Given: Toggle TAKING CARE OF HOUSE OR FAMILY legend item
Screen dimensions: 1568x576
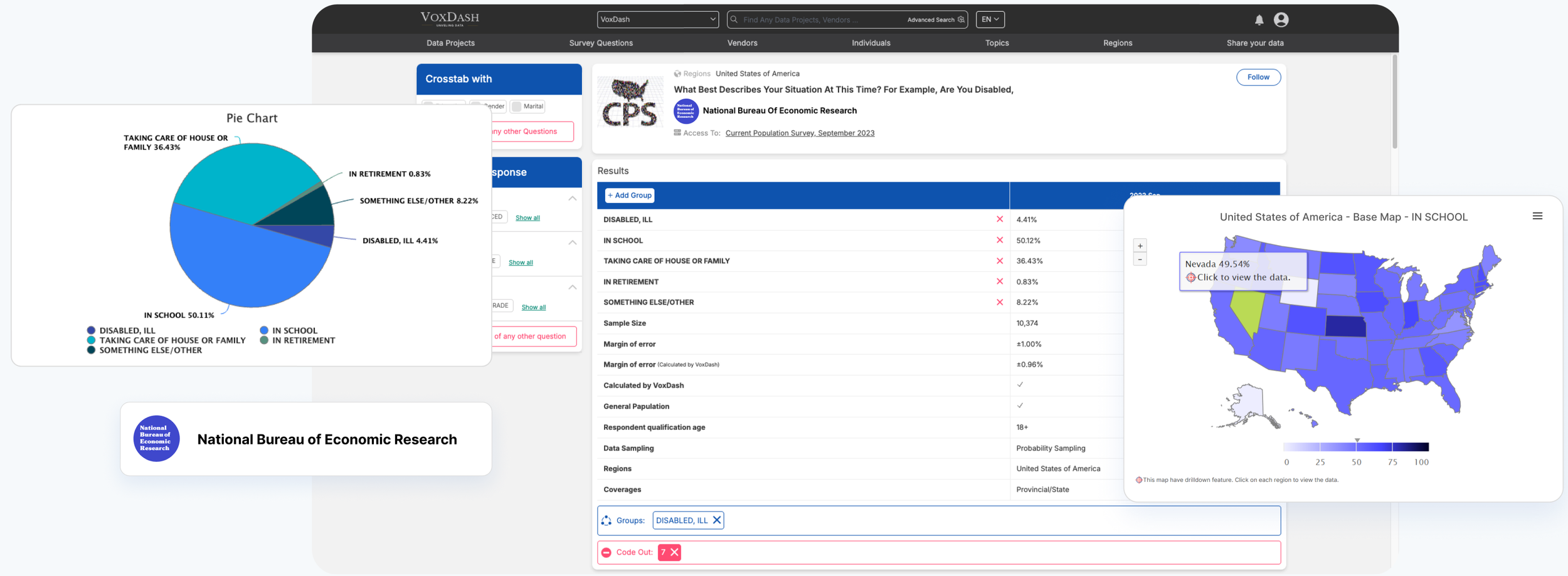Looking at the screenshot, I should pos(166,340).
